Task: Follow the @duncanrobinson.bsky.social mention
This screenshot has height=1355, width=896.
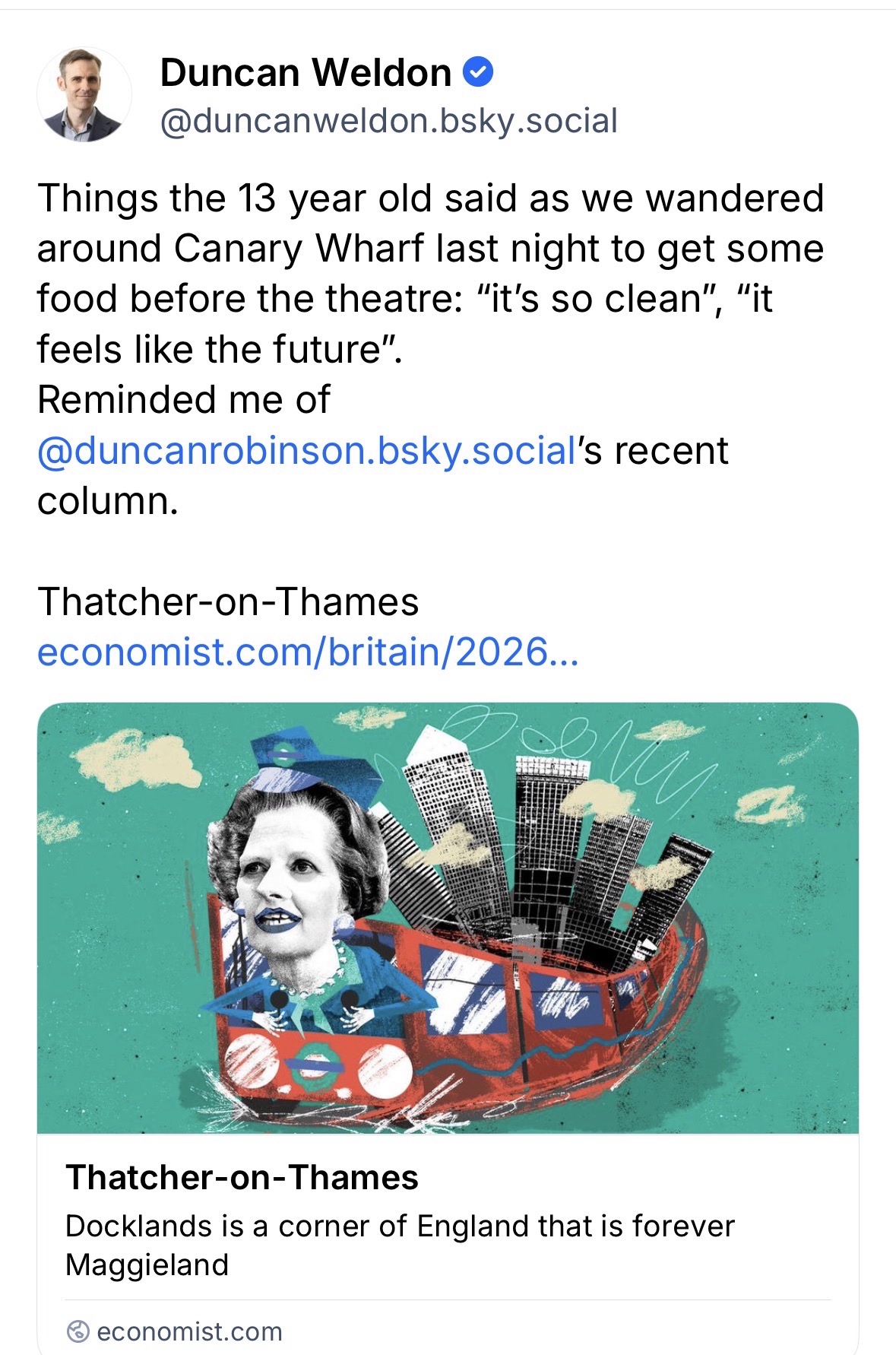Action: [306, 451]
